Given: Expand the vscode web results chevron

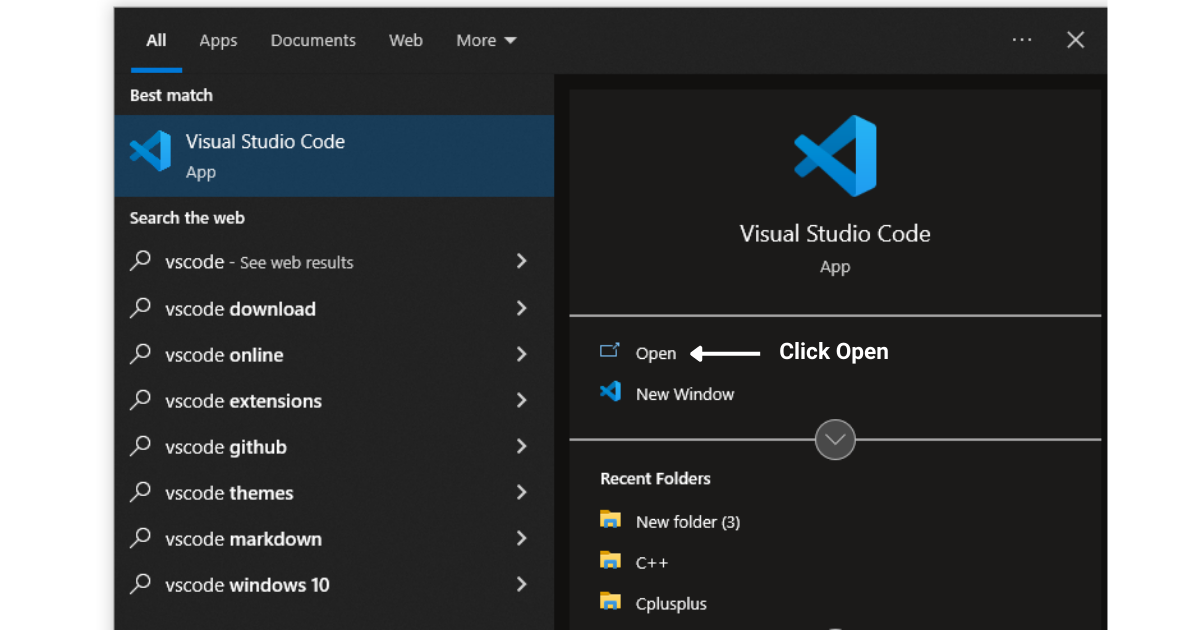Looking at the screenshot, I should click(x=521, y=261).
